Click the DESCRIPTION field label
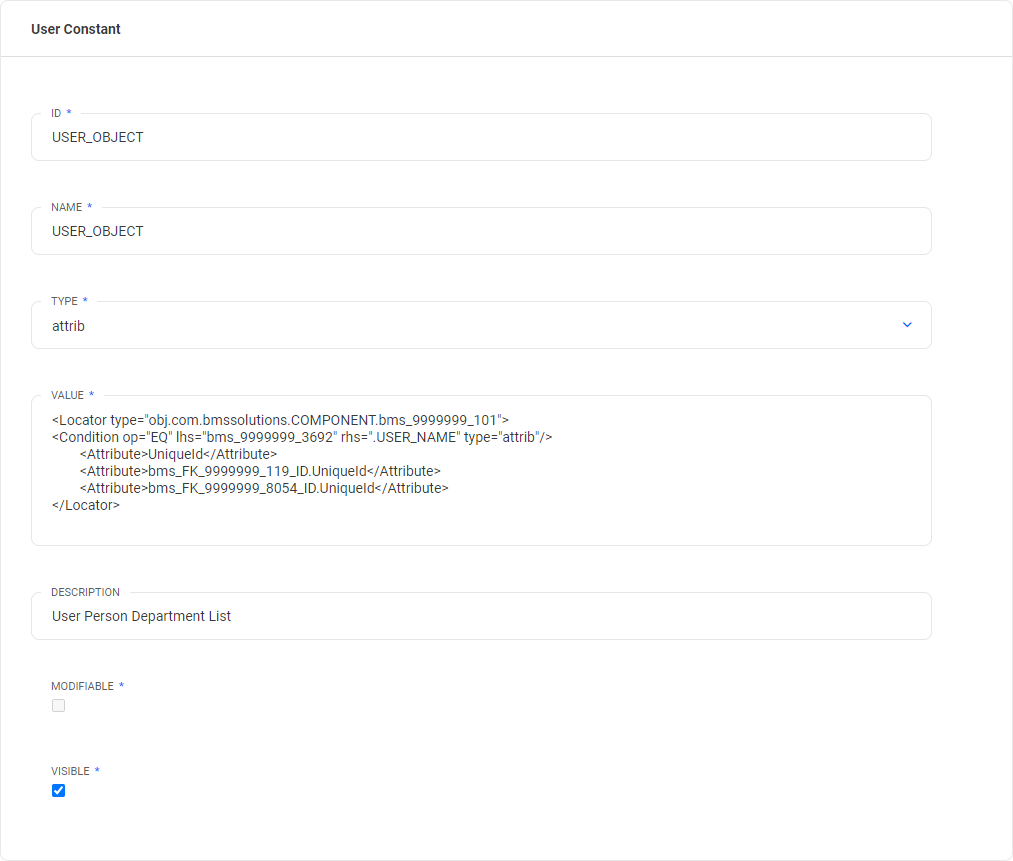 click(x=85, y=592)
